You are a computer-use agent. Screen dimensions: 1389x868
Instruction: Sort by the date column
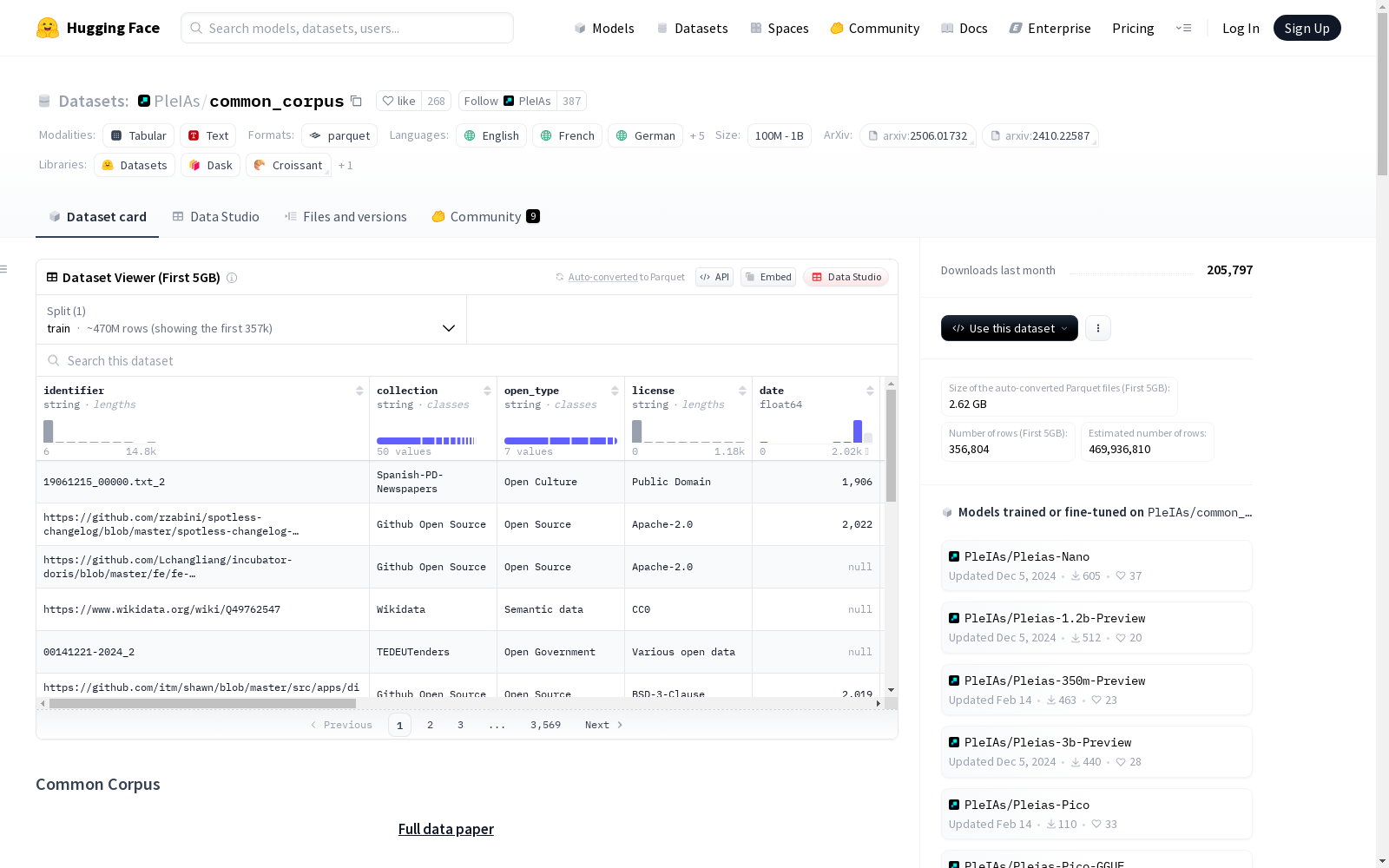coord(870,391)
